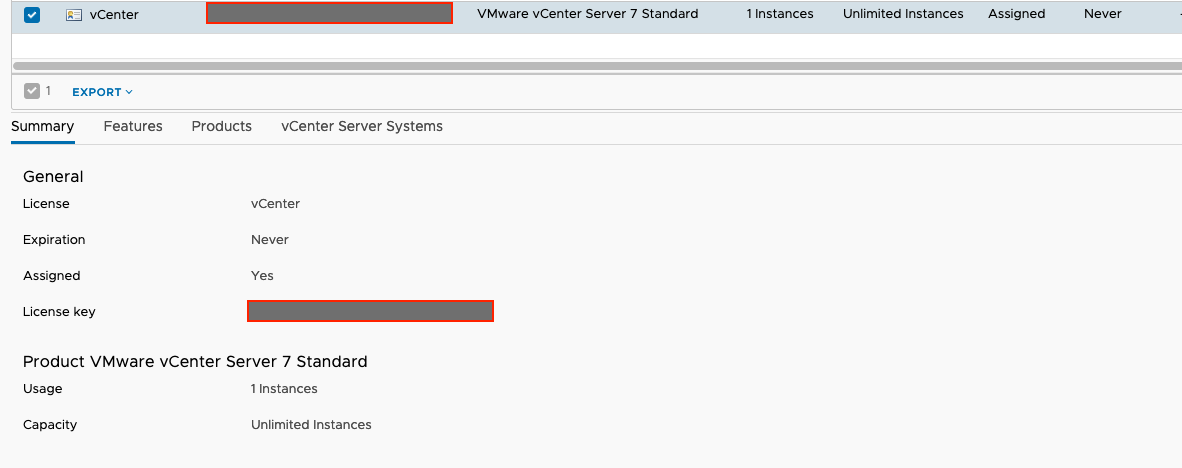This screenshot has height=468, width=1182.
Task: Click the selected-items count checkbox
Action: click(32, 91)
